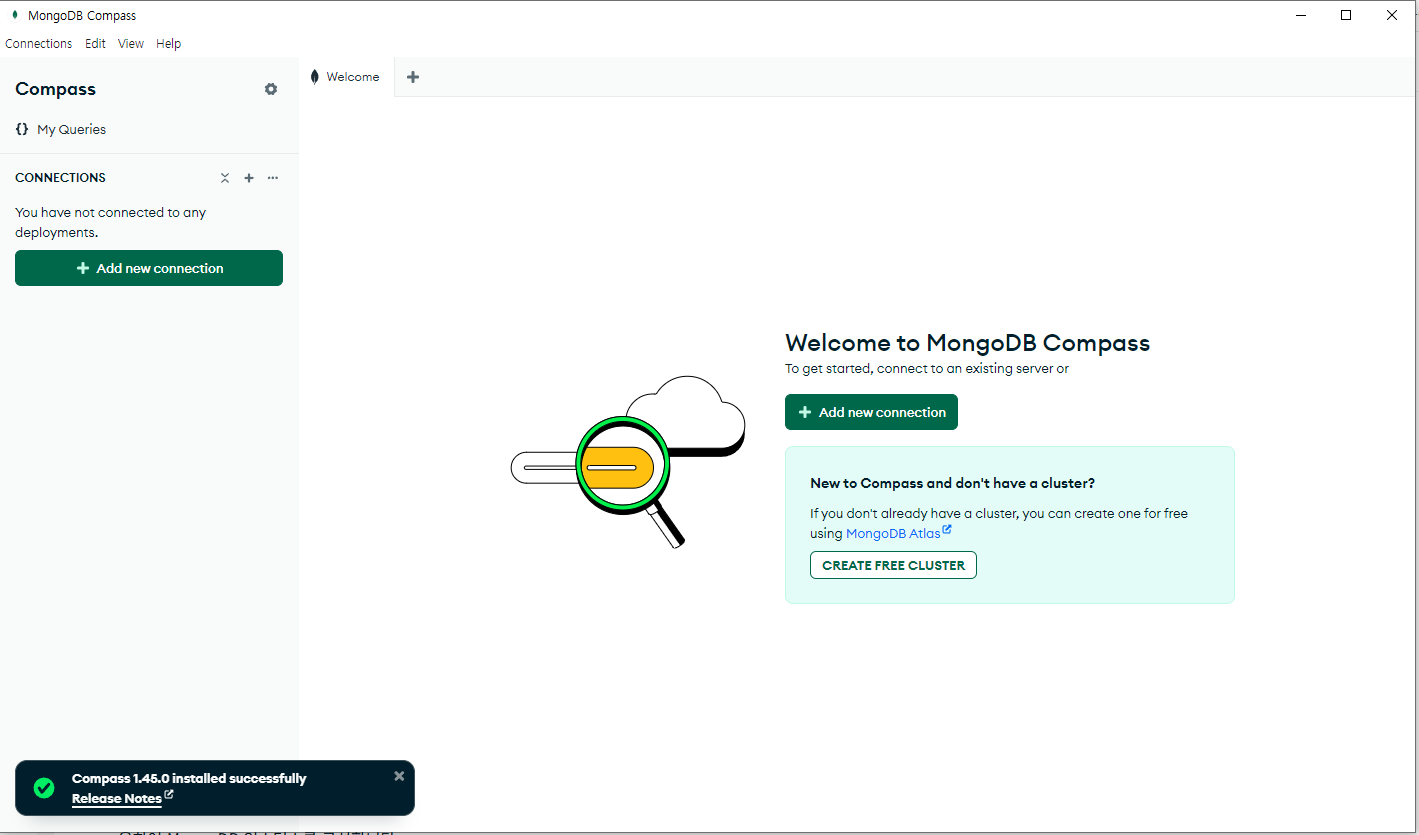Click the CONNECTIONS section header
This screenshot has width=1419, height=835.
click(x=60, y=178)
